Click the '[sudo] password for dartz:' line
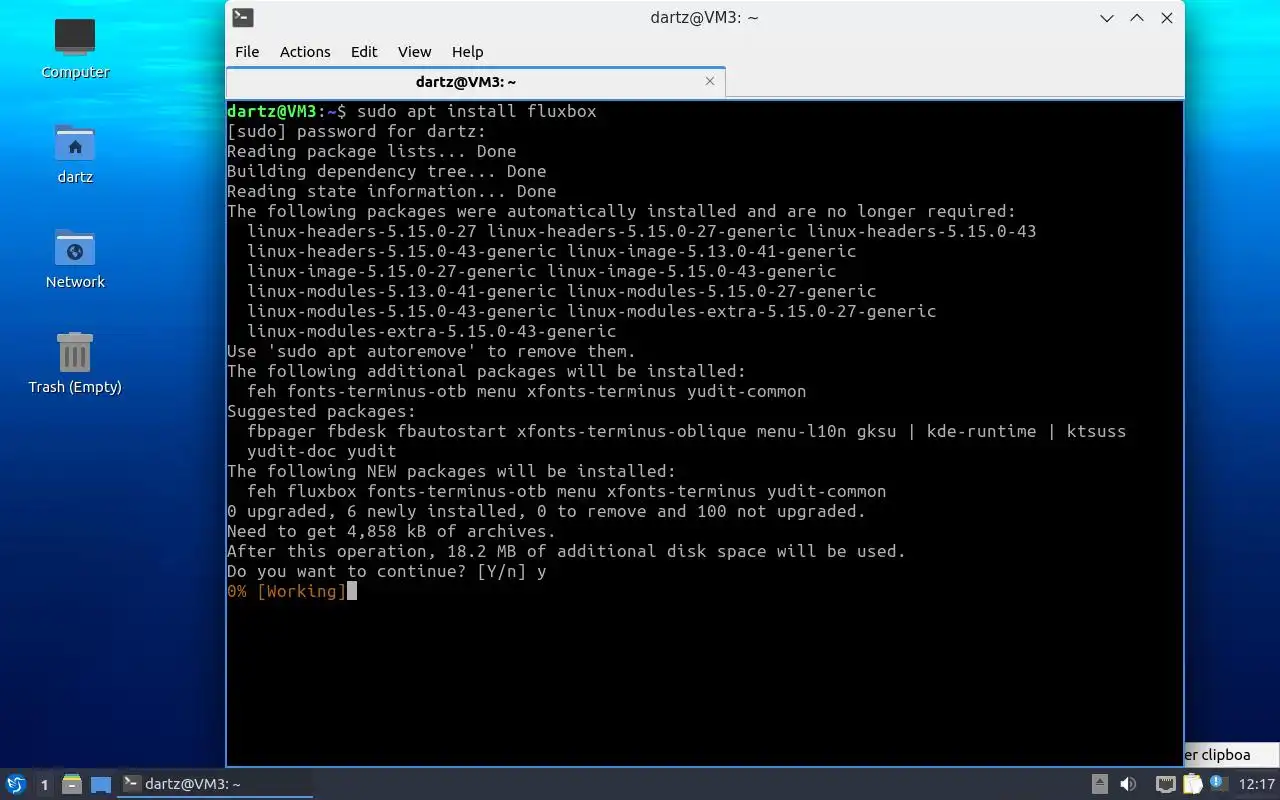 coord(356,131)
